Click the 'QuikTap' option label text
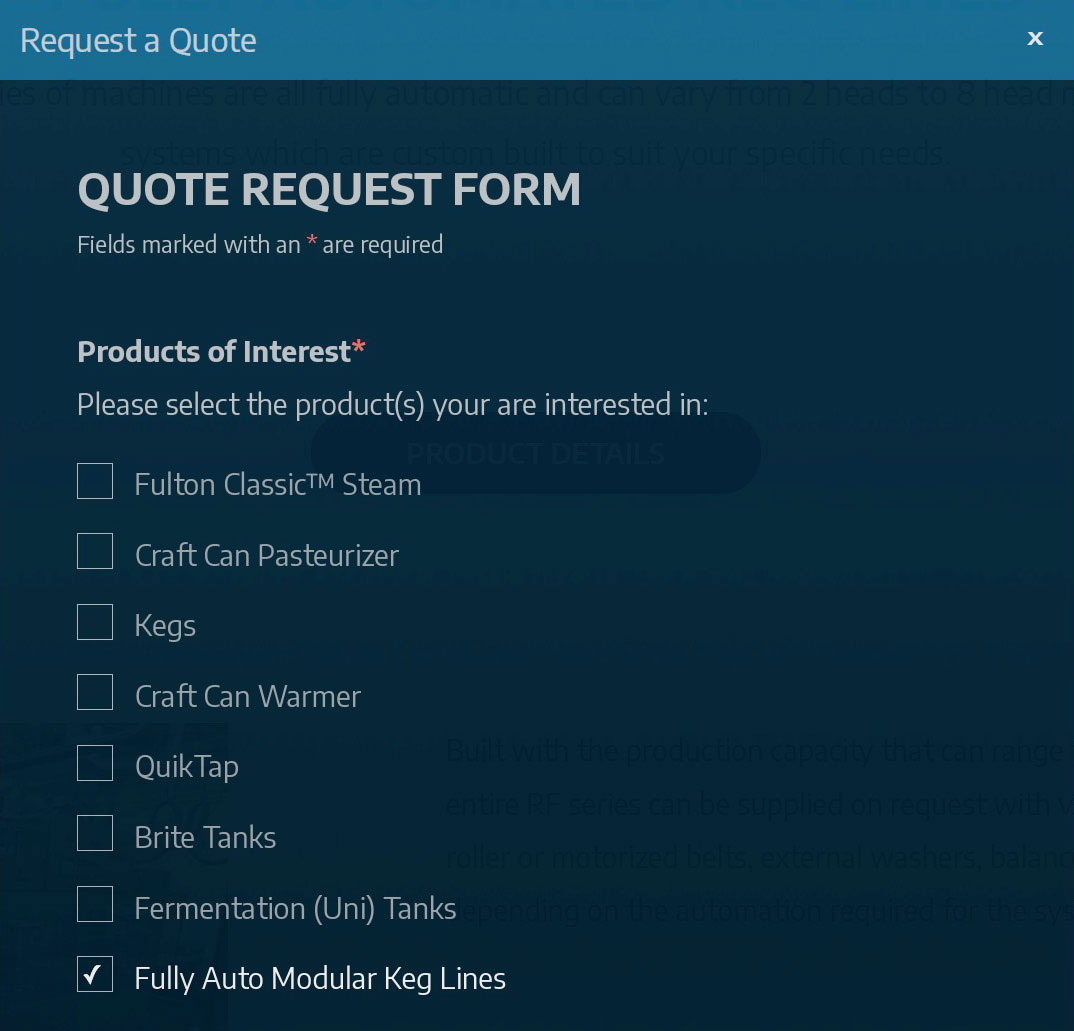Image resolution: width=1074 pixels, height=1031 pixels. (x=186, y=767)
